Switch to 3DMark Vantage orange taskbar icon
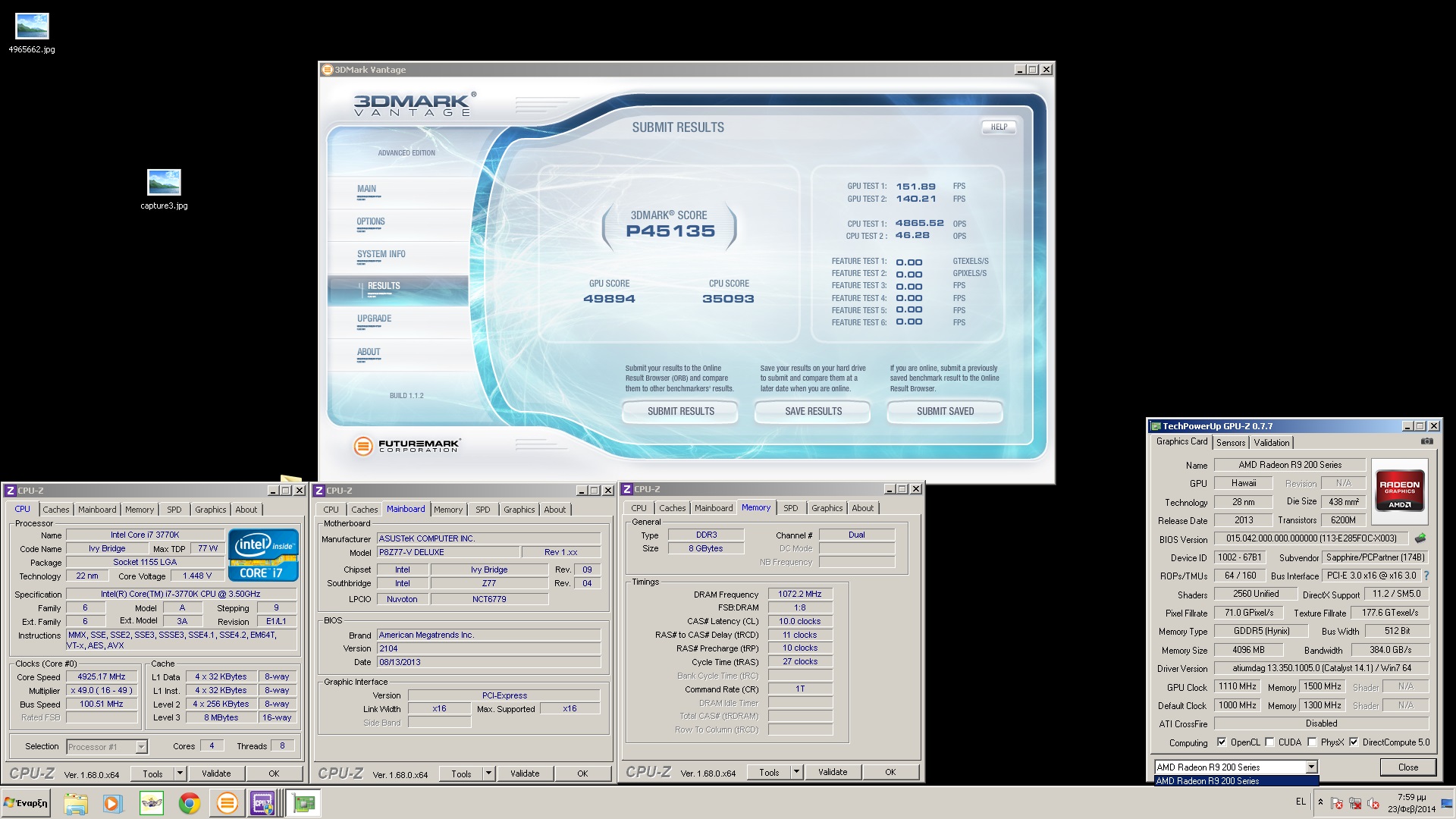Screen dimensions: 1456x819 click(x=227, y=803)
